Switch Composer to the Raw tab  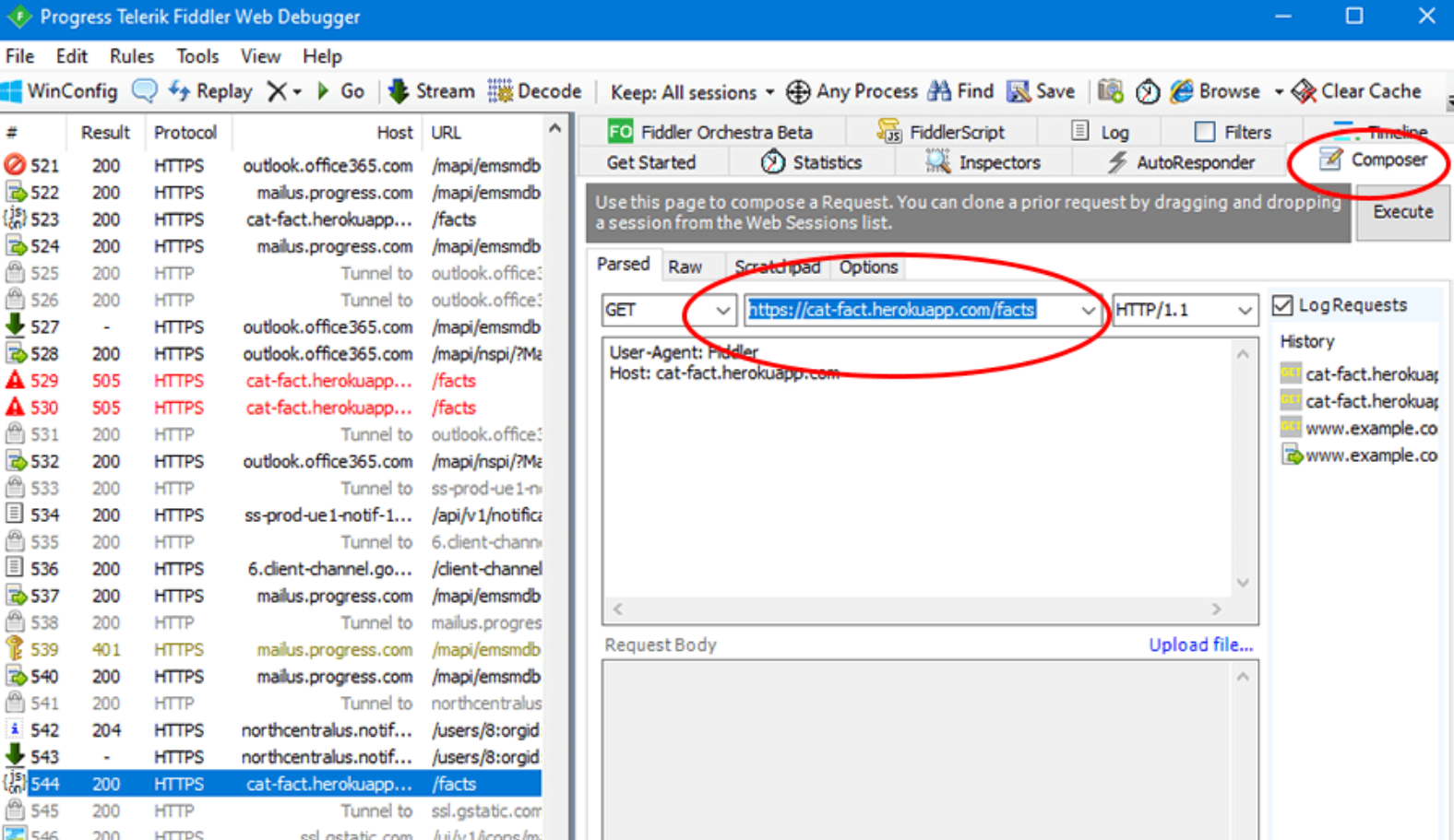point(685,266)
